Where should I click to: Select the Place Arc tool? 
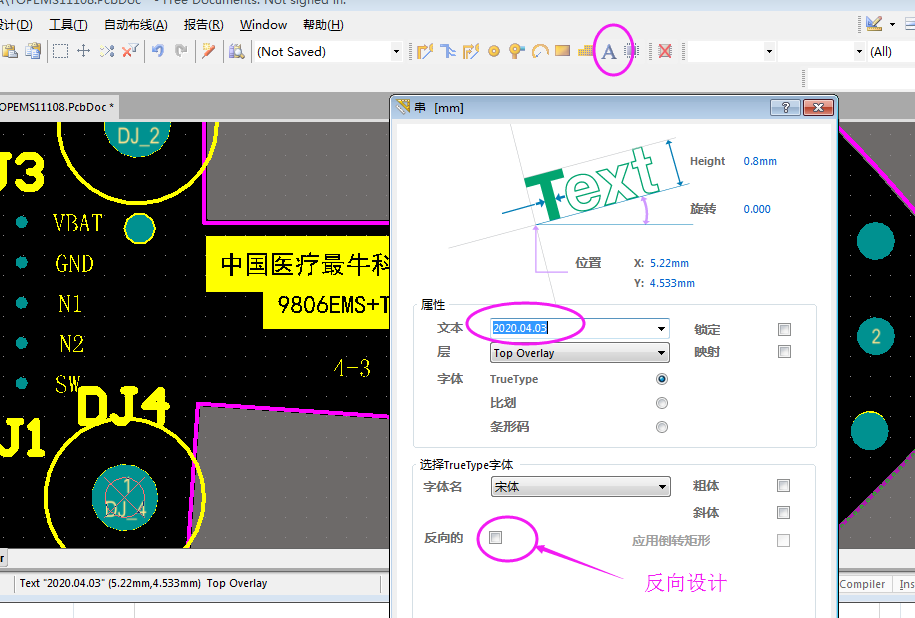tap(539, 51)
